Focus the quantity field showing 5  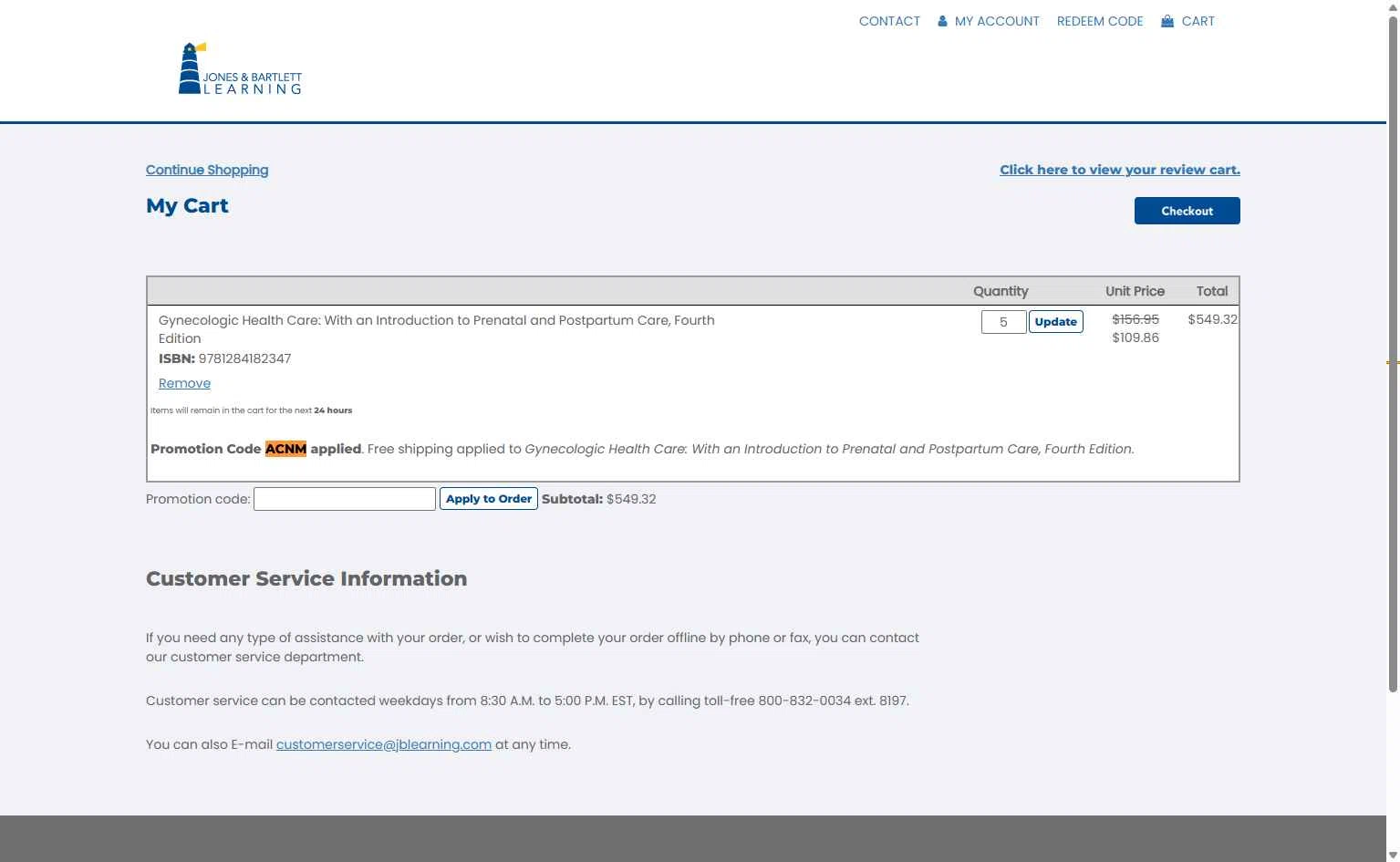click(x=1003, y=322)
